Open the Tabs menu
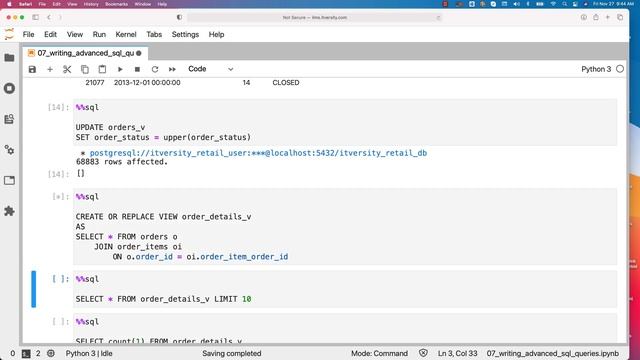This screenshot has width=640, height=360. (x=154, y=34)
